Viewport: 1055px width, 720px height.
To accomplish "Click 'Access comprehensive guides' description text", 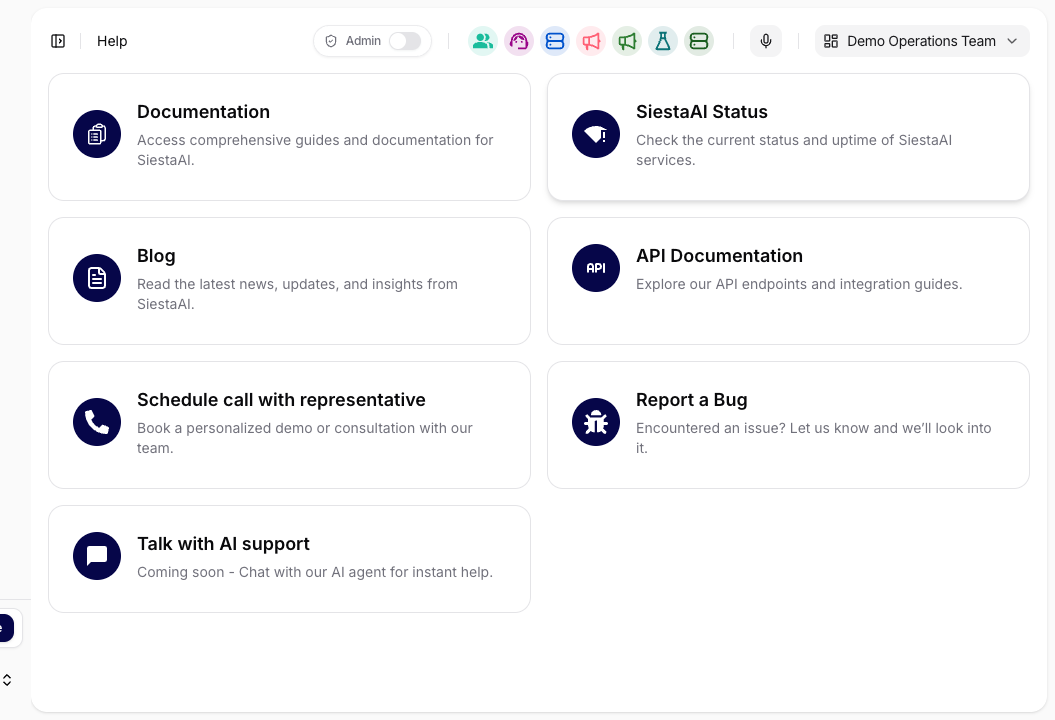I will point(315,150).
